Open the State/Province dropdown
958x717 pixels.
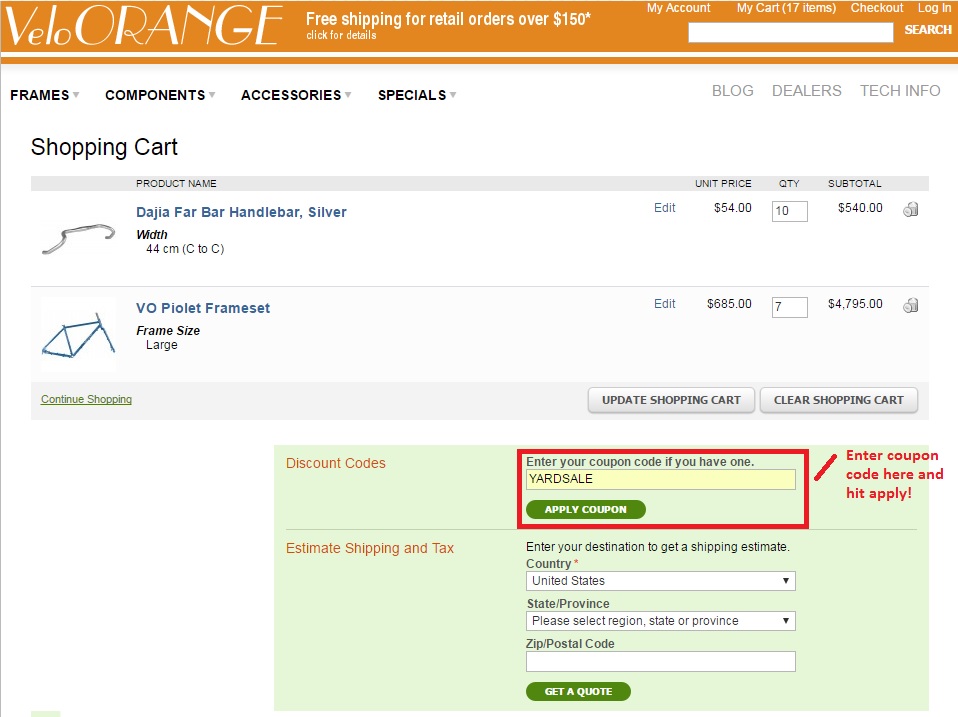pos(660,621)
